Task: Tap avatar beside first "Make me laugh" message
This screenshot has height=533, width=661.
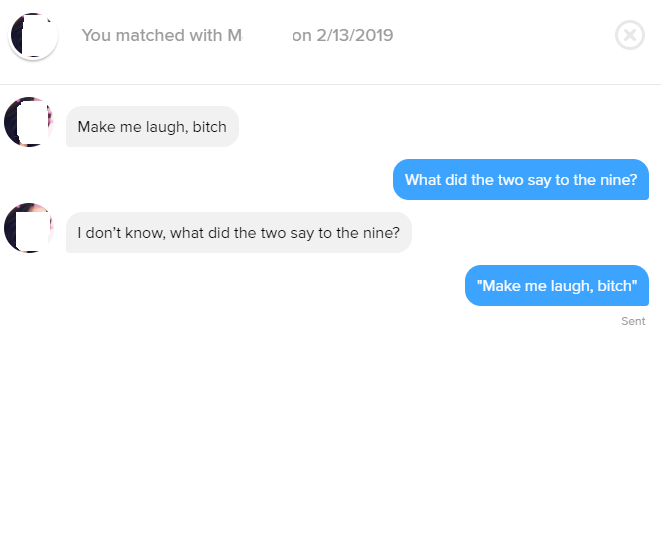Action: pos(28,122)
